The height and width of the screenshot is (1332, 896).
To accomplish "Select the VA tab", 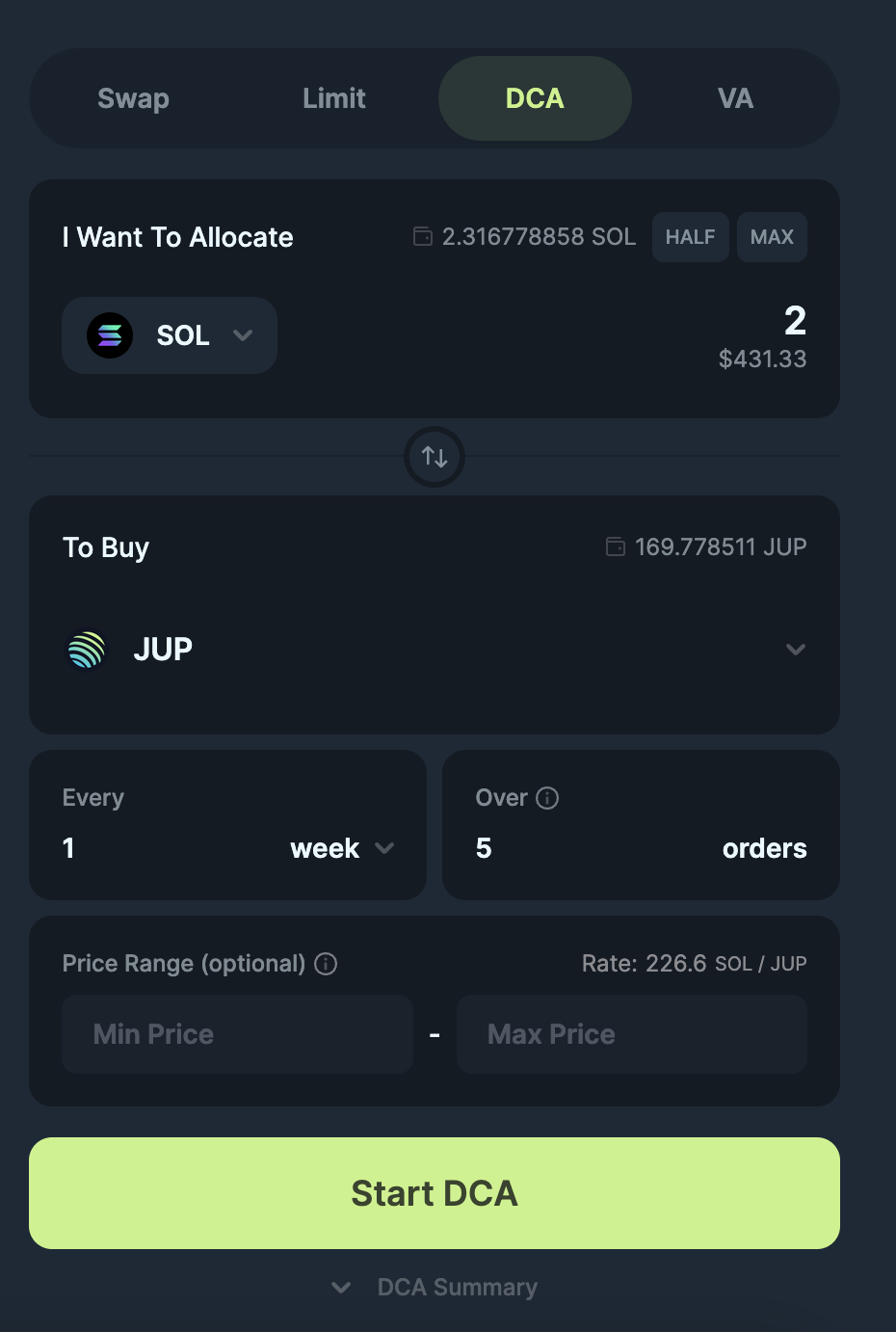I will coord(735,98).
